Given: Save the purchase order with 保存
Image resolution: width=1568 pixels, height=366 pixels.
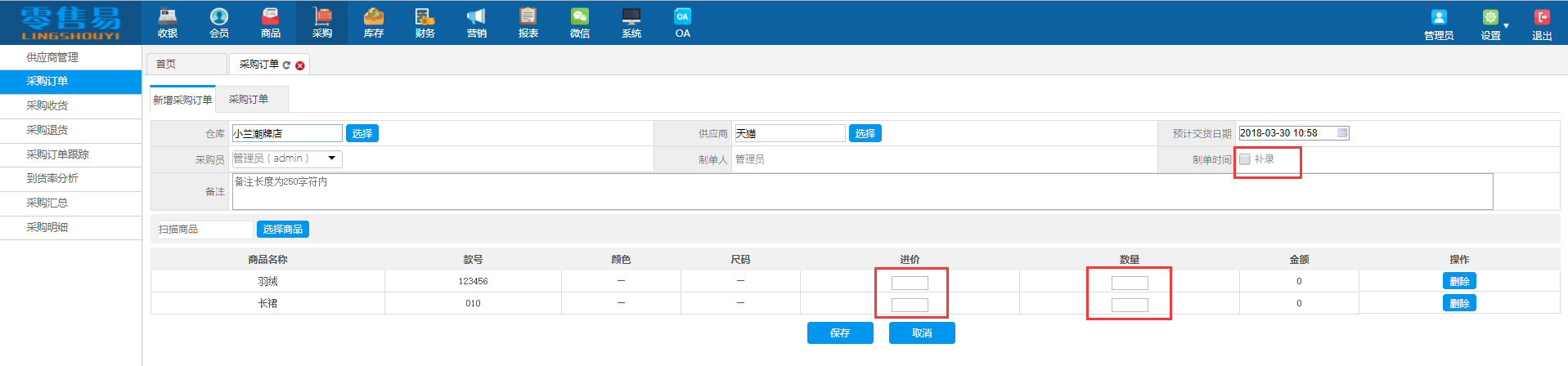Looking at the screenshot, I should pyautogui.click(x=840, y=333).
